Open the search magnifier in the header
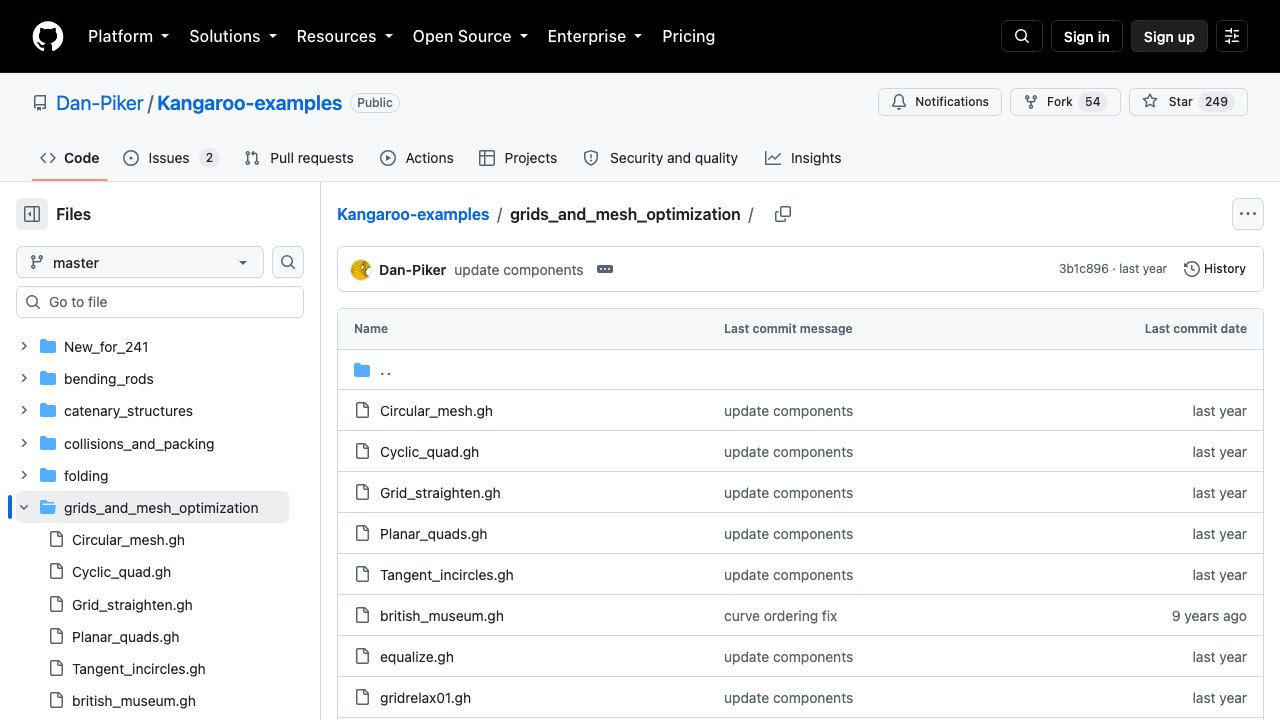The height and width of the screenshot is (720, 1280). (1022, 36)
